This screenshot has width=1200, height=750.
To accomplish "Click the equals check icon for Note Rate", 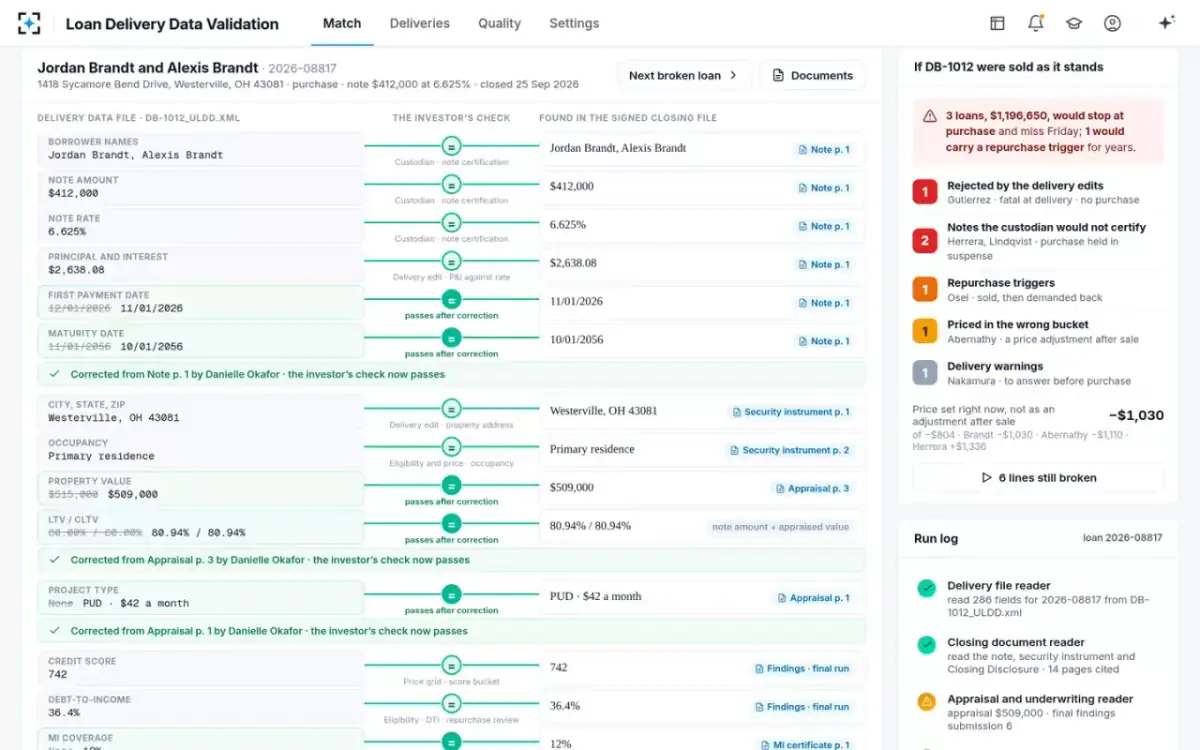I will point(451,222).
